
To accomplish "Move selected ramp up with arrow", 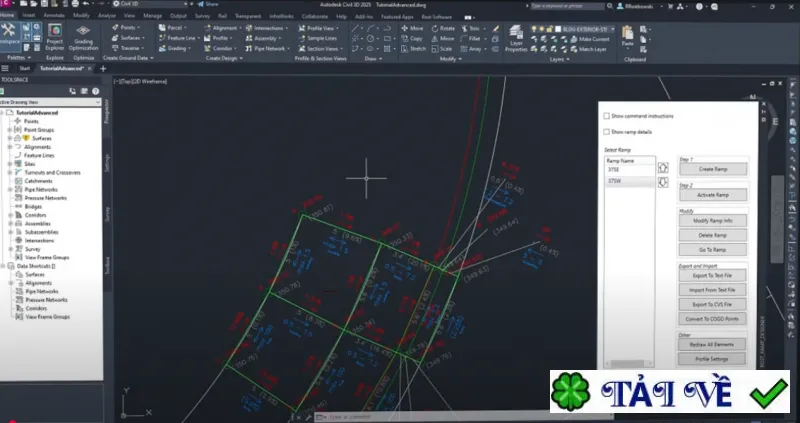I will pyautogui.click(x=663, y=168).
